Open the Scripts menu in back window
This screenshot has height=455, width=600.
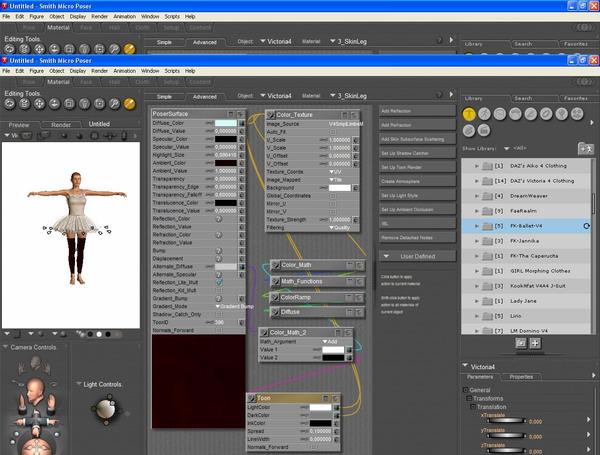coord(172,16)
